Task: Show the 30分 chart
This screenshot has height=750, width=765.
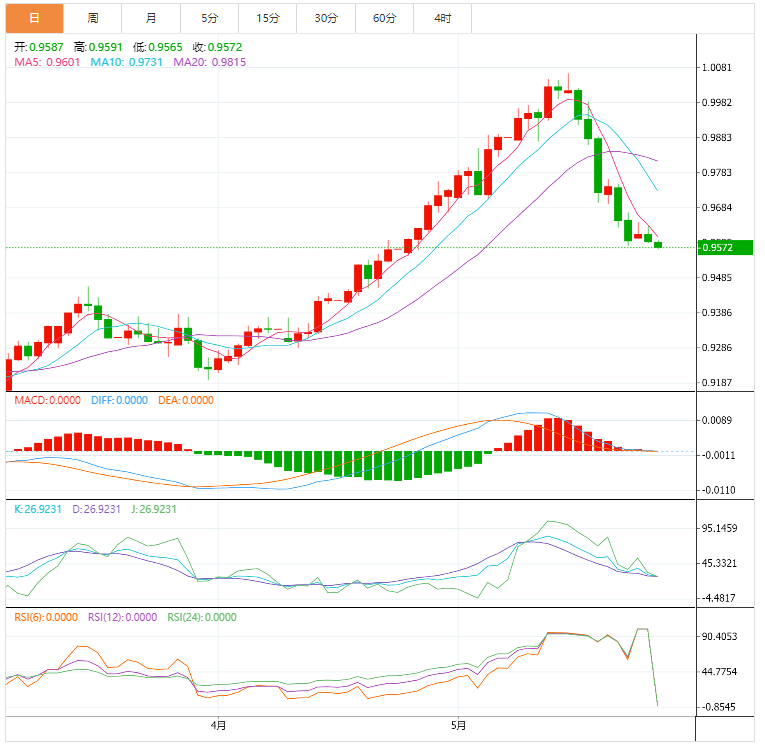Action: [x=326, y=18]
